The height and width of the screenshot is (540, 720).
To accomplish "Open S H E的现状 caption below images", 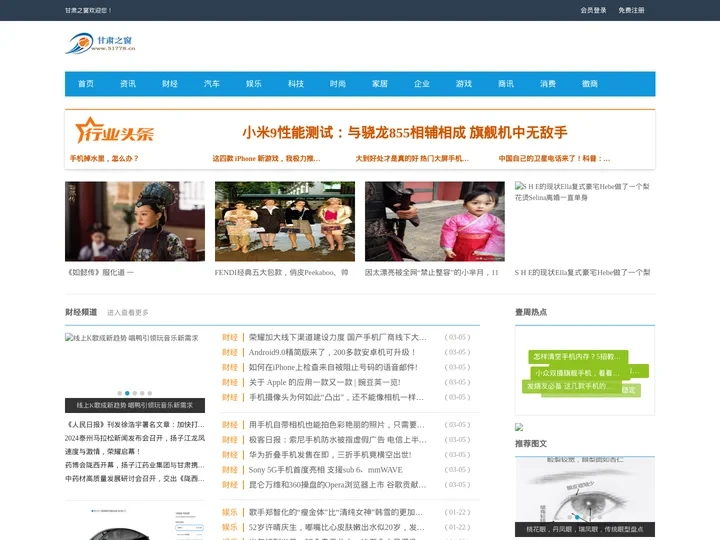I will [x=582, y=272].
